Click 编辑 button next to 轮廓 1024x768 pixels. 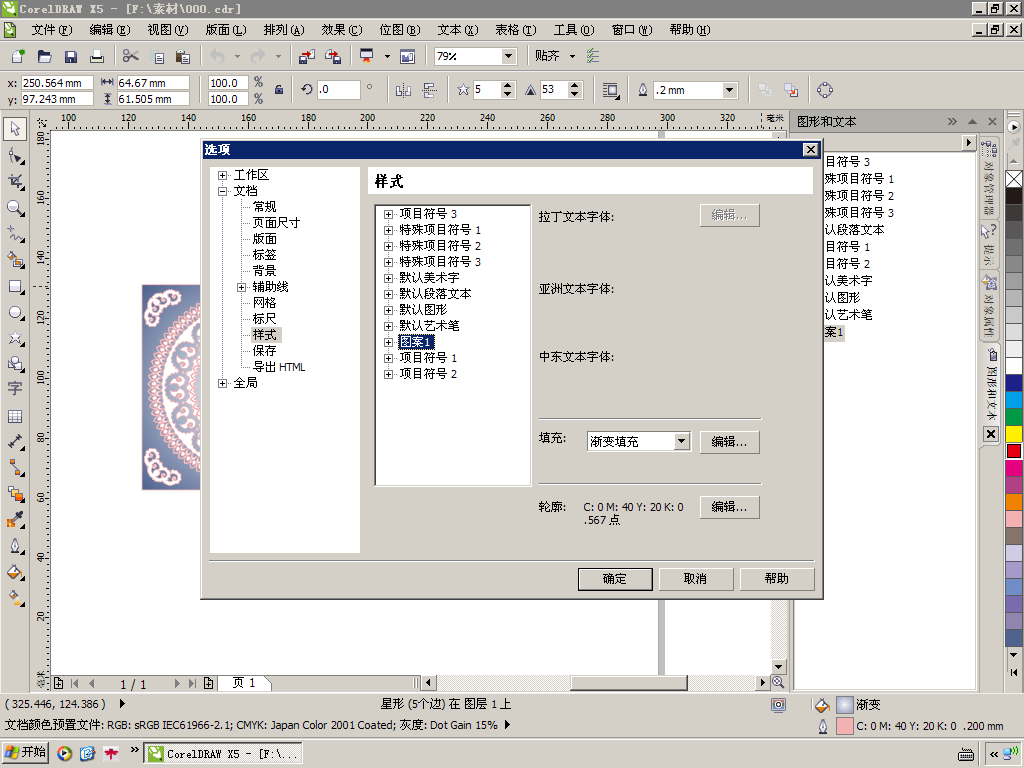pos(729,507)
